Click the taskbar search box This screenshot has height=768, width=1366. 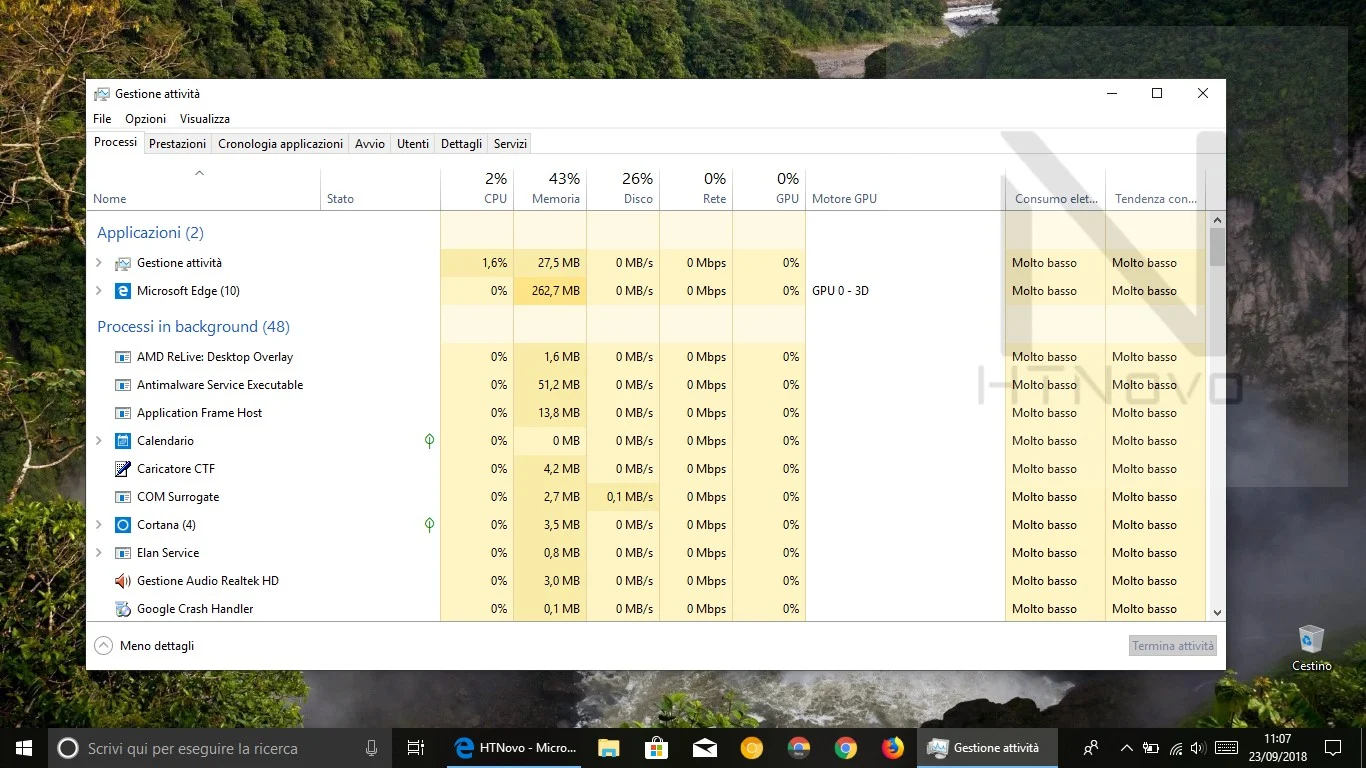(220, 748)
